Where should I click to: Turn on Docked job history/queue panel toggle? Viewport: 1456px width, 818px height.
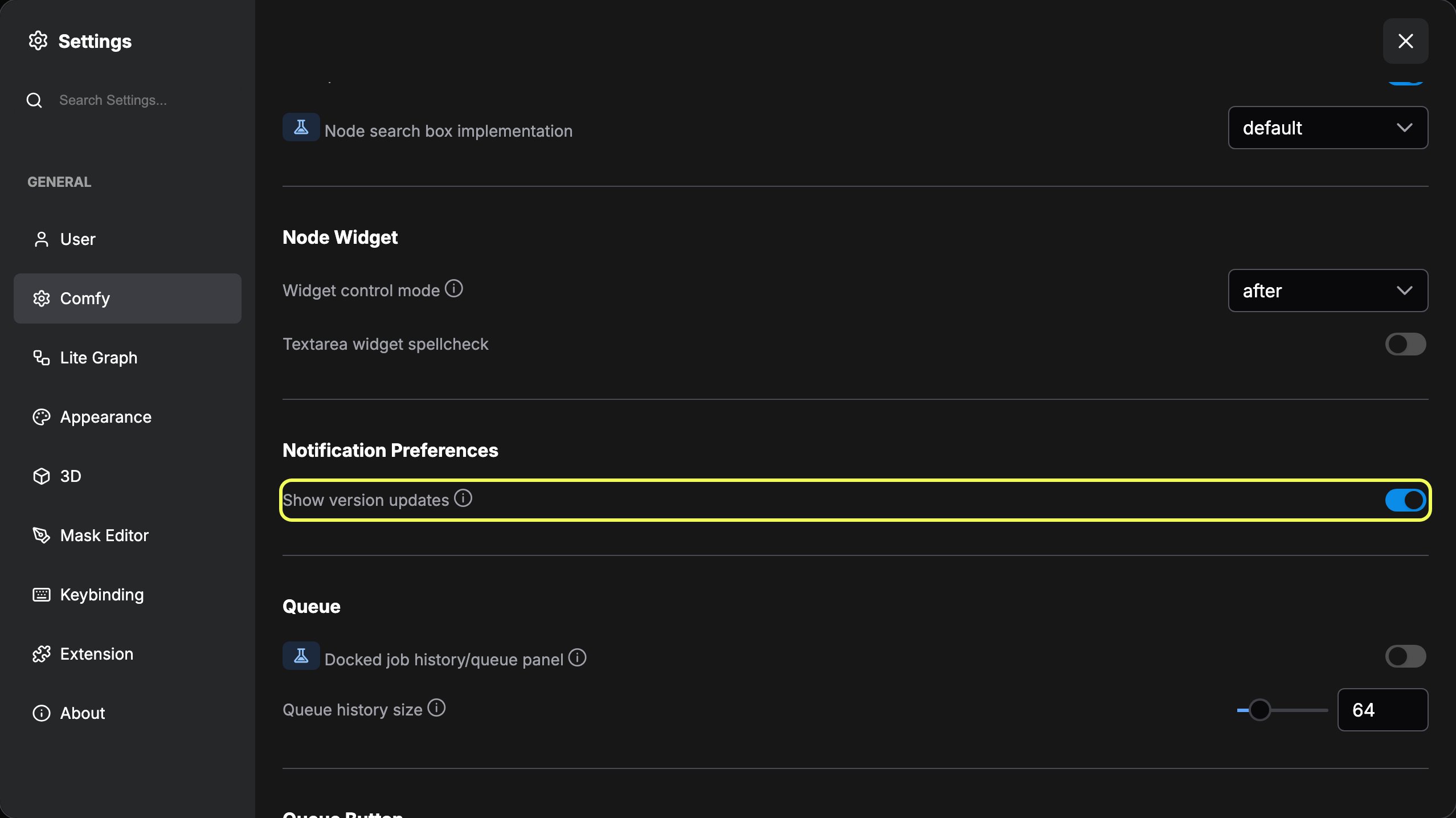pyautogui.click(x=1405, y=656)
